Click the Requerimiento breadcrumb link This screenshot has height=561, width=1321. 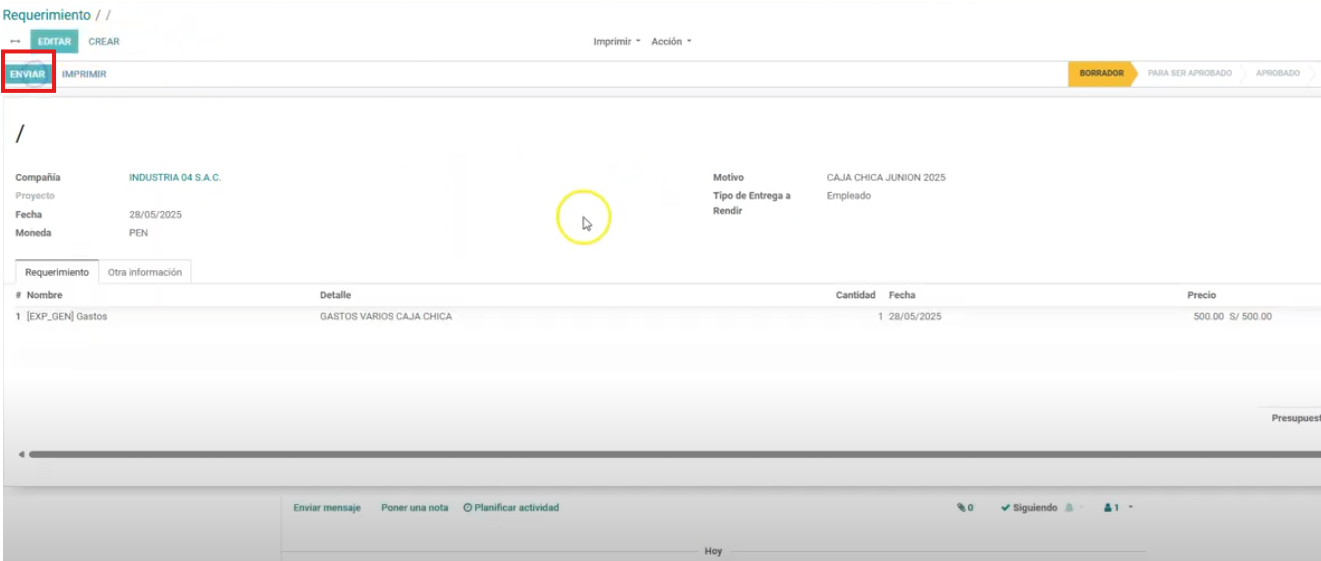46,15
